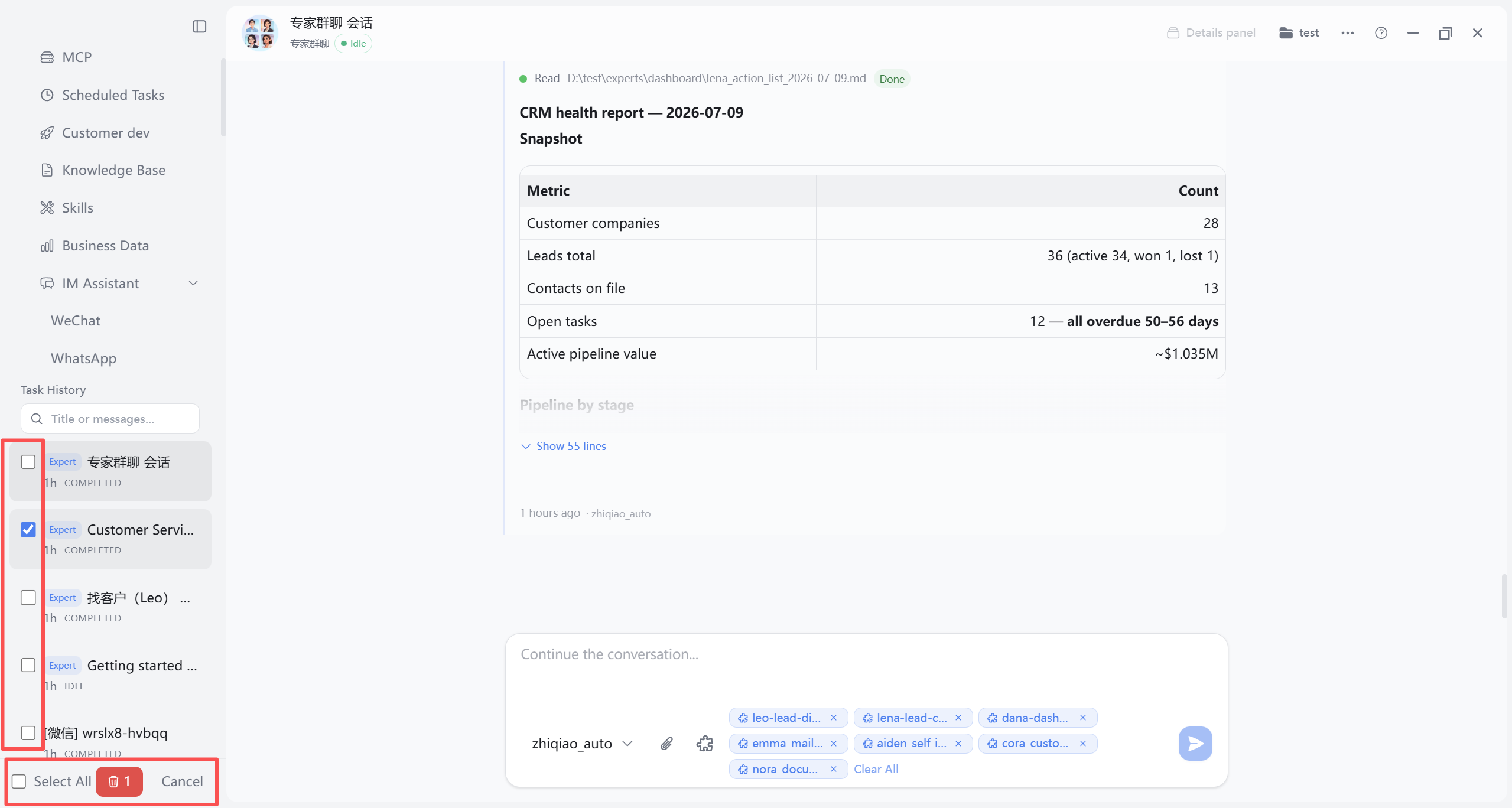1512x808 pixels.
Task: Click Clear All skill tags
Action: [876, 769]
